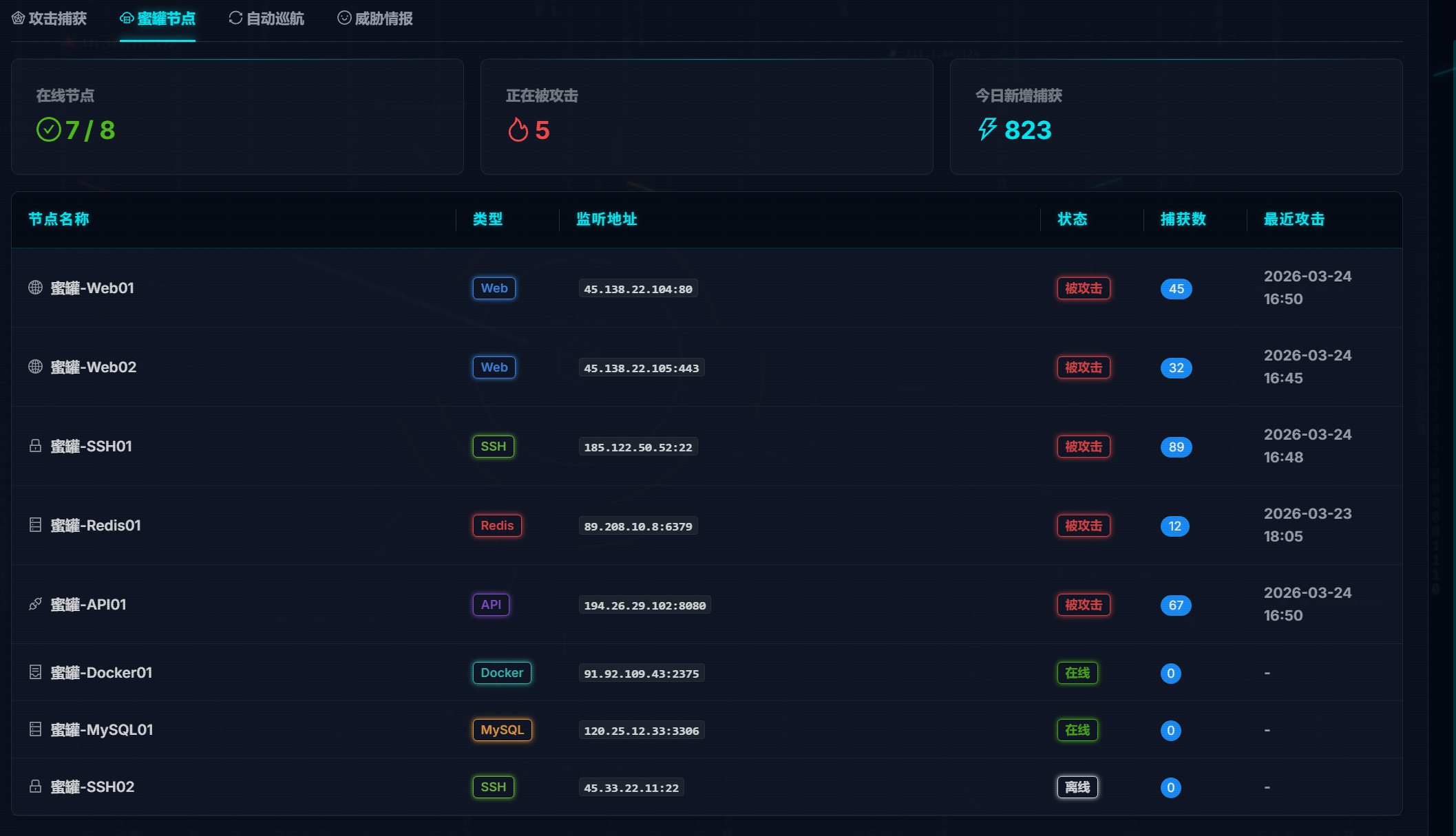Image resolution: width=1456 pixels, height=836 pixels.
Task: Click the Redis type tag
Action: pos(497,526)
